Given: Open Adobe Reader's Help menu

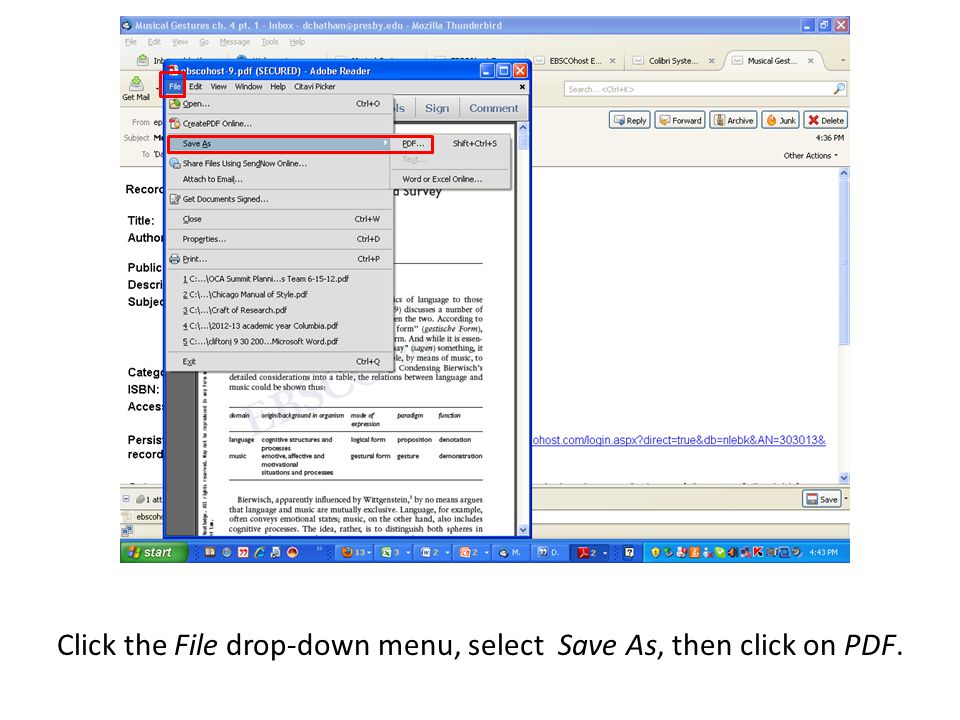Looking at the screenshot, I should click(278, 86).
